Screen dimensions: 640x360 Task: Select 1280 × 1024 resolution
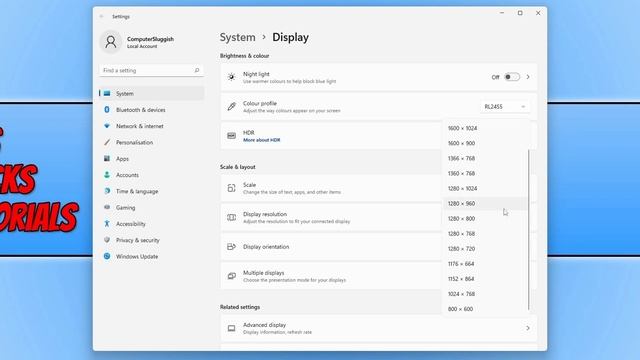click(x=485, y=189)
